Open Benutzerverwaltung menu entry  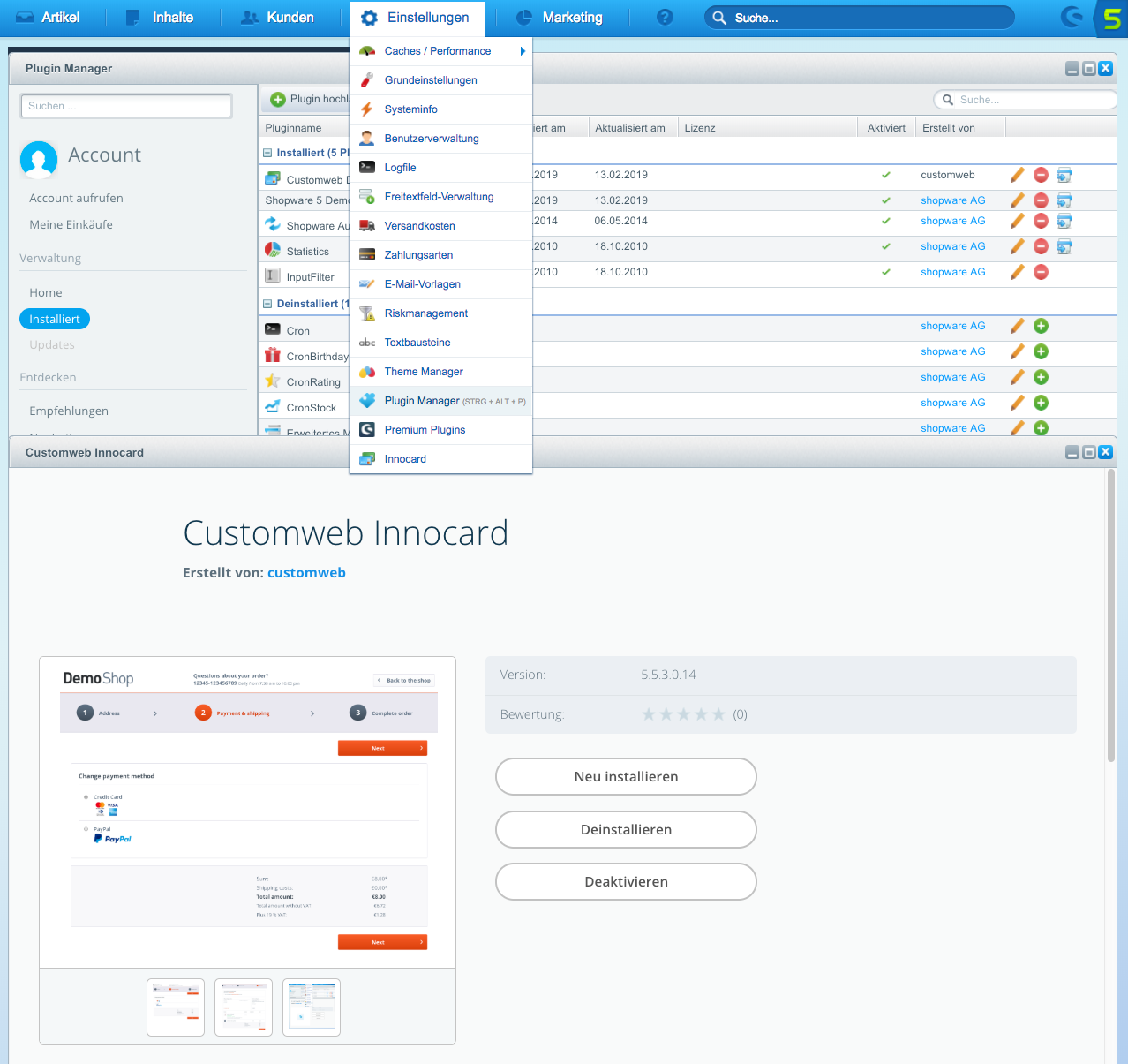(440, 139)
